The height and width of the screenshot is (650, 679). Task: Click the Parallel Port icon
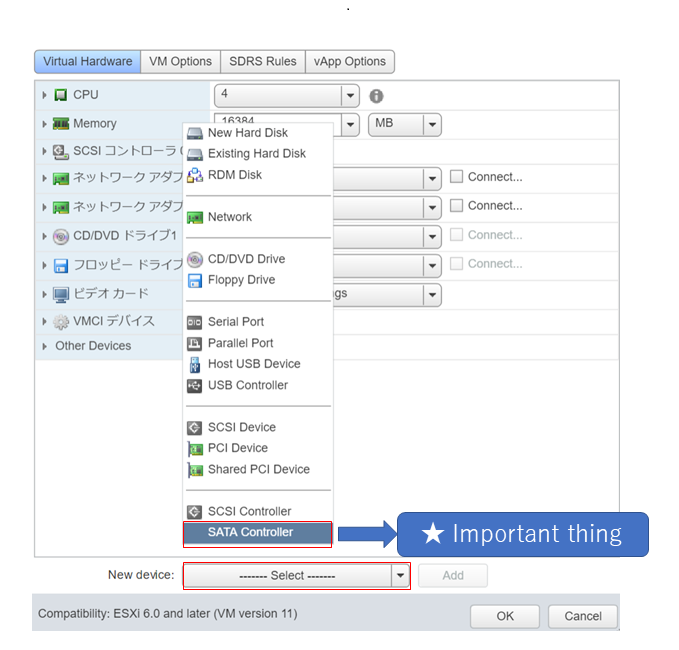(x=194, y=344)
